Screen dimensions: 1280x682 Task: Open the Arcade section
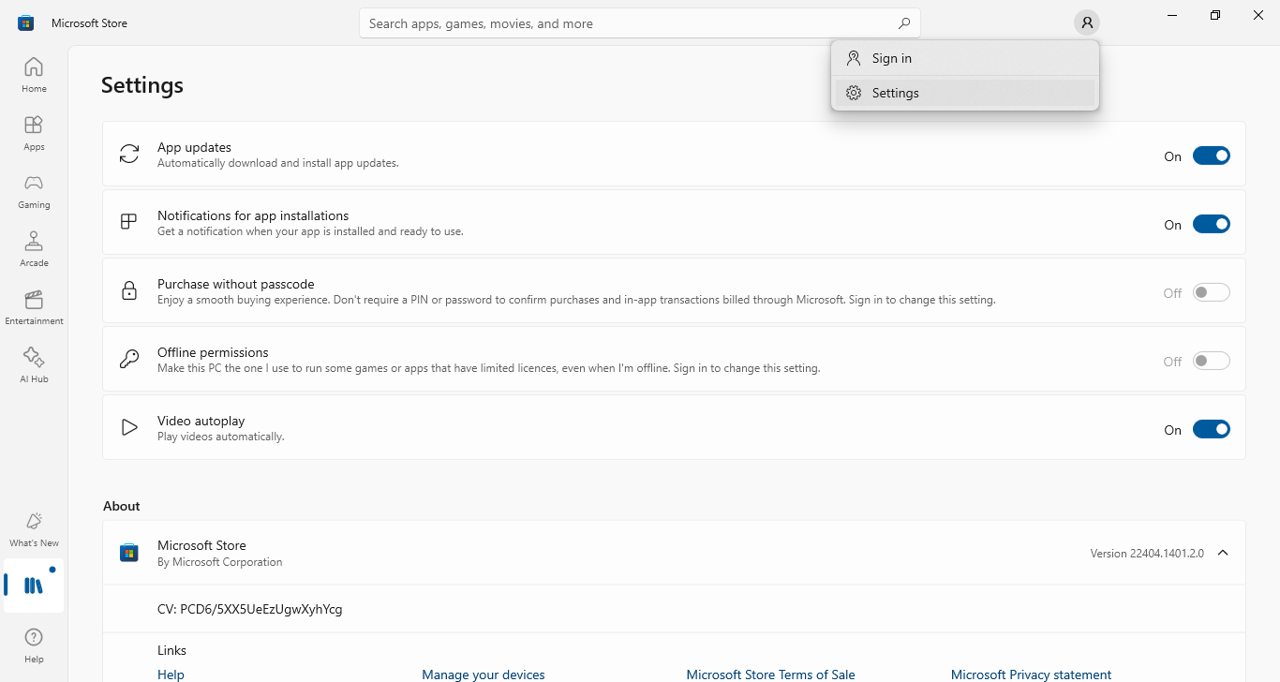point(33,249)
